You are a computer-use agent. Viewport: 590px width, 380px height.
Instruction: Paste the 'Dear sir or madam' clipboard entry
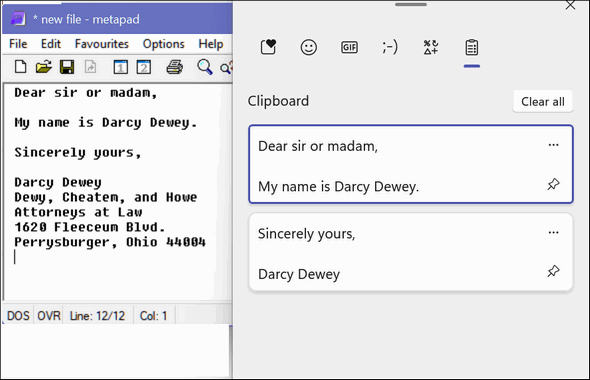[411, 164]
